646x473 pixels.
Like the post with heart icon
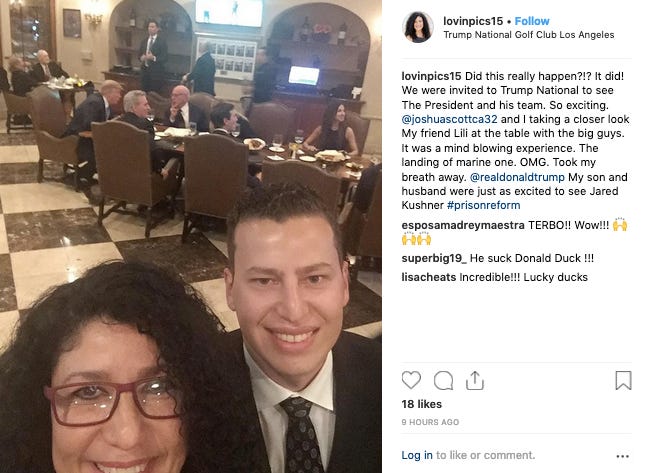[x=411, y=380]
